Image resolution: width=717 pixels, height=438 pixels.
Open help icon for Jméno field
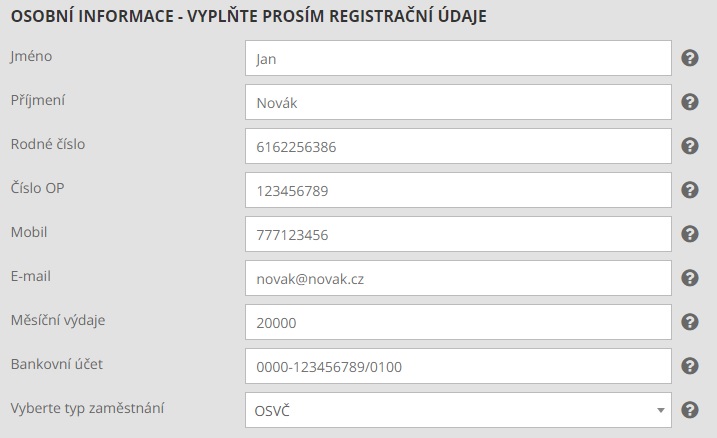[690, 58]
